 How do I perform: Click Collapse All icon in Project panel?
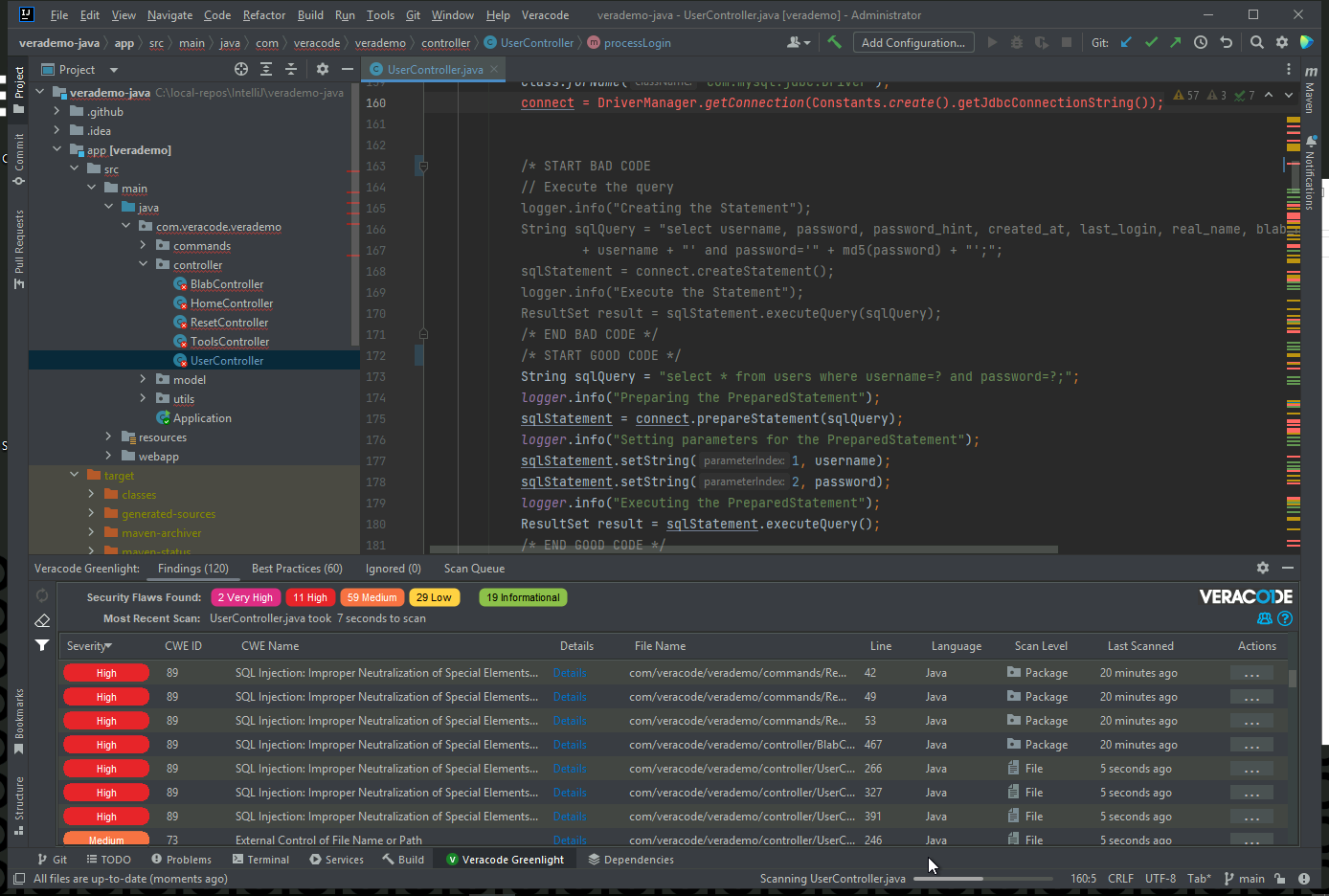pyautogui.click(x=291, y=69)
